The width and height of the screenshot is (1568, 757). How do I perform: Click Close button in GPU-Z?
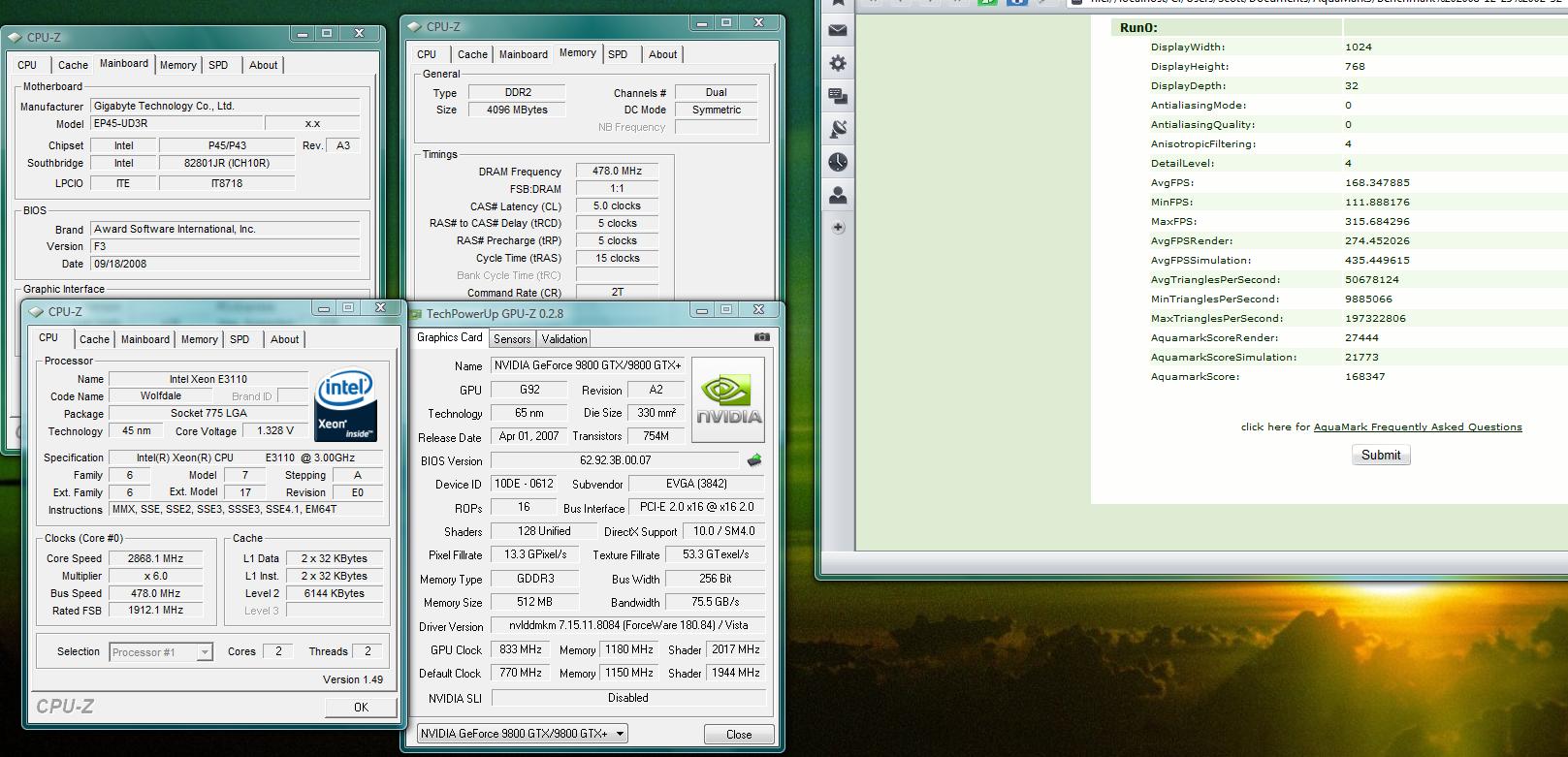[739, 734]
